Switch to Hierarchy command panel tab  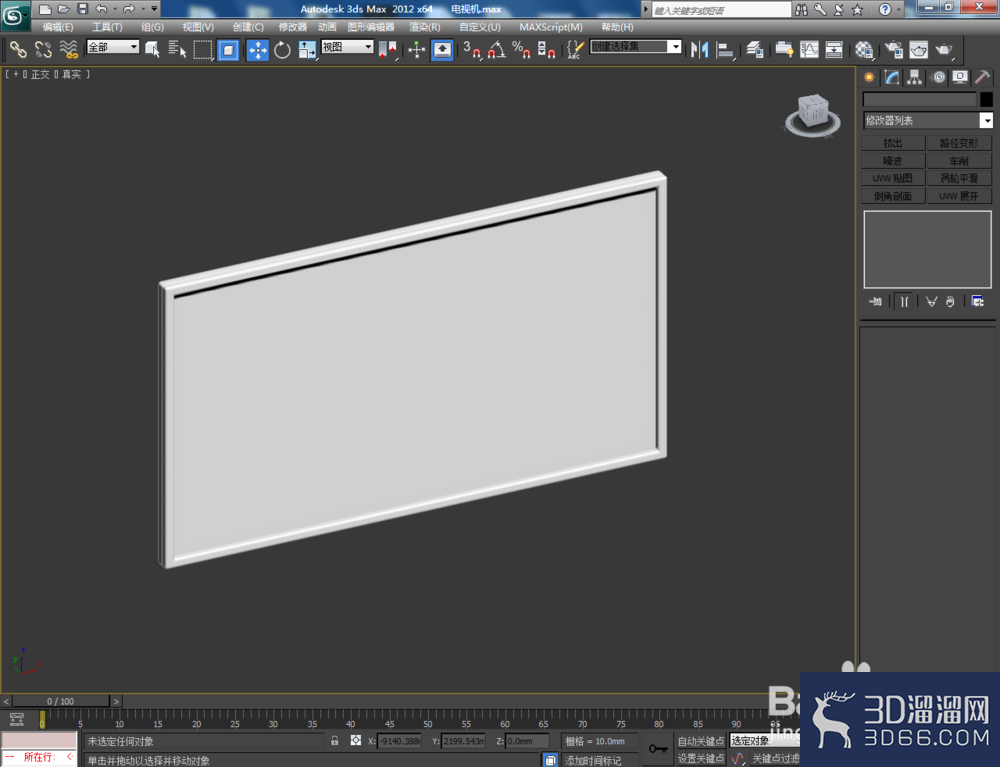tap(915, 77)
